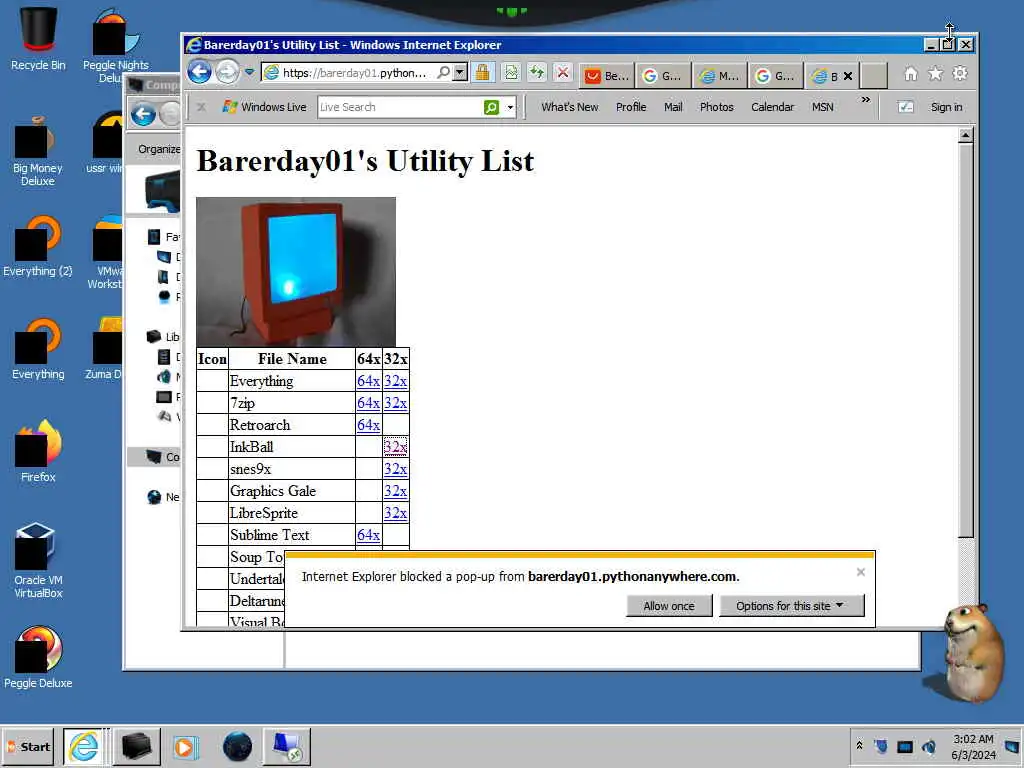Screen dimensions: 1024x768
Task: Expand the Live Search options dropdown
Action: [510, 107]
